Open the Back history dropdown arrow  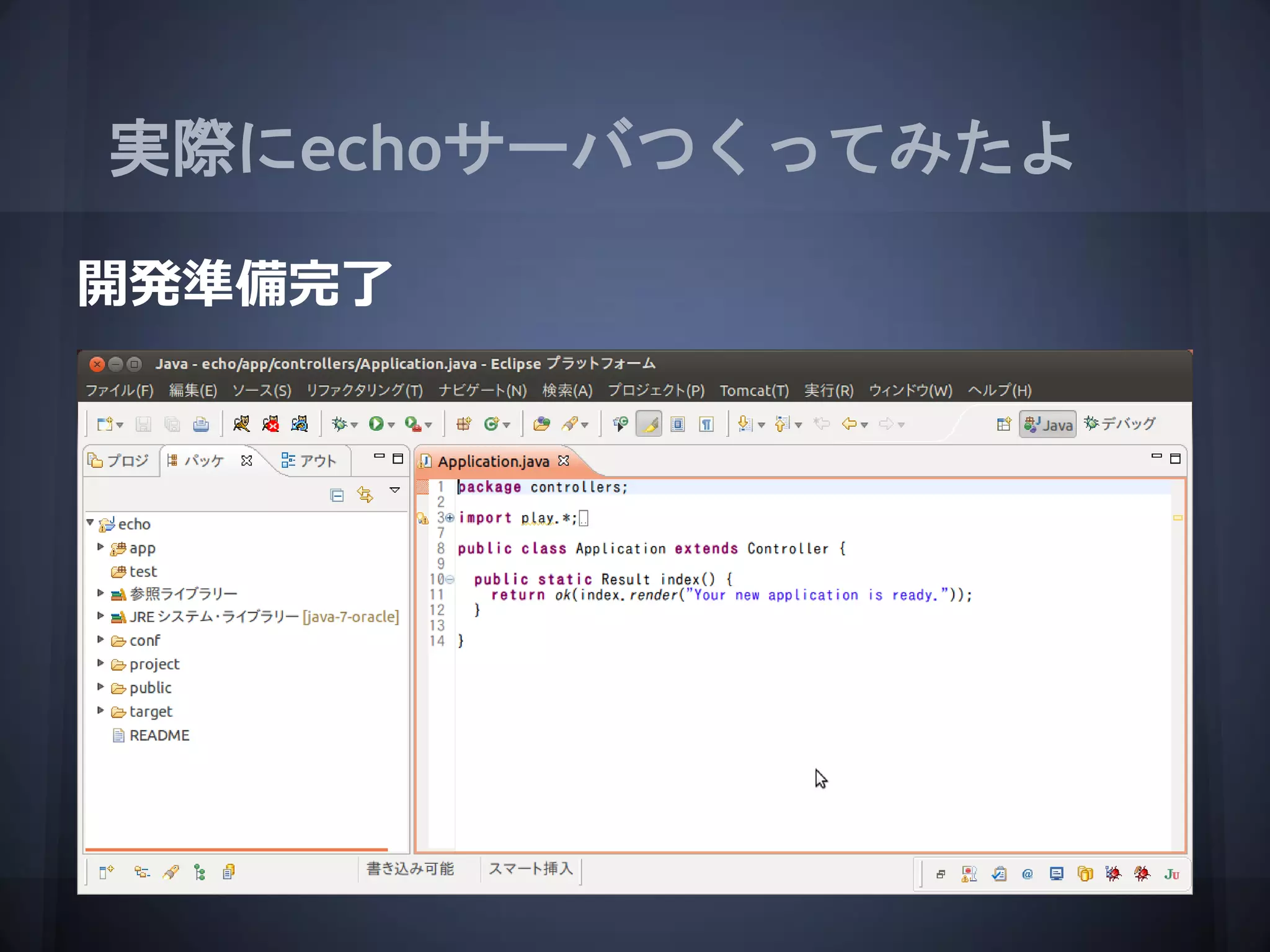(864, 425)
